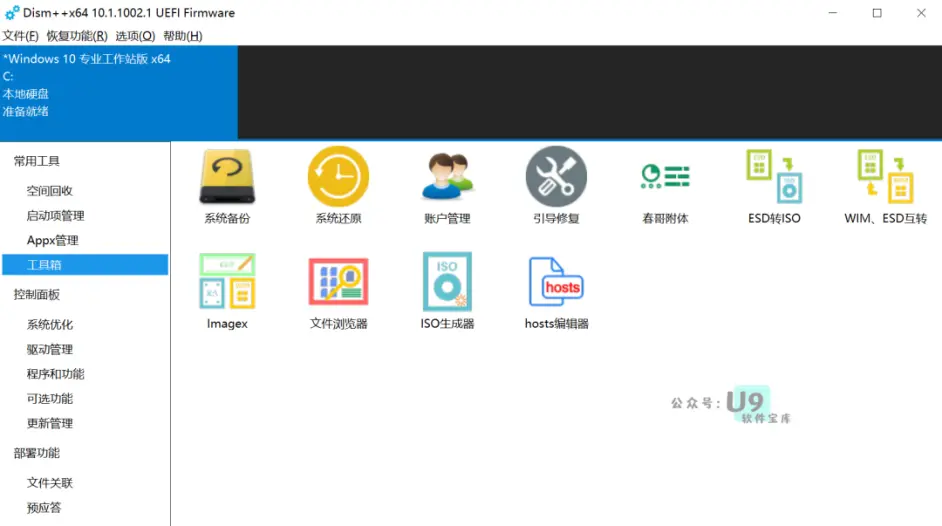This screenshot has height=526, width=942.
Task: Start the 引导修复 boot repair tool
Action: (x=556, y=186)
